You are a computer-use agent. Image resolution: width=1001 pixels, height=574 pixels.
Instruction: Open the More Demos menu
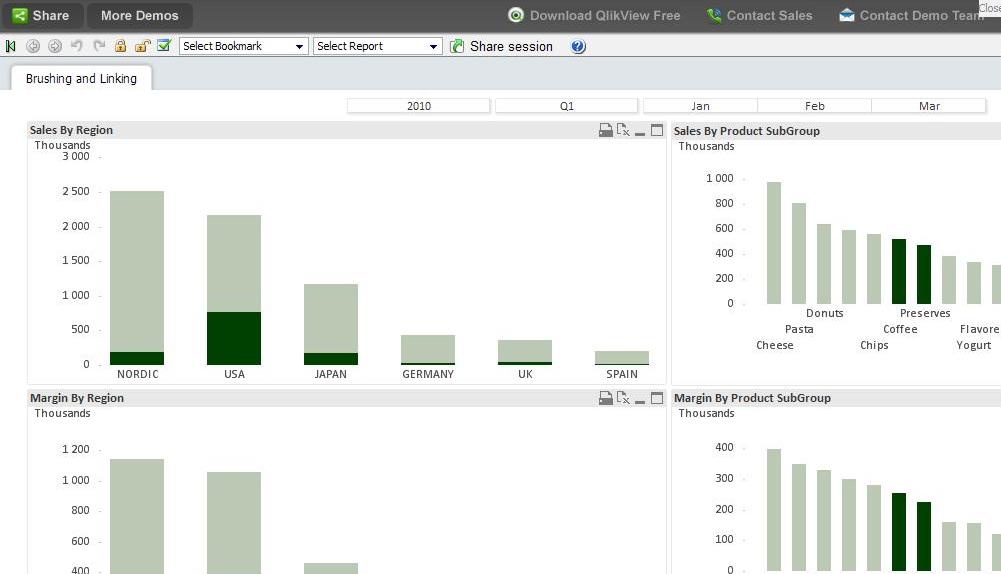[139, 15]
